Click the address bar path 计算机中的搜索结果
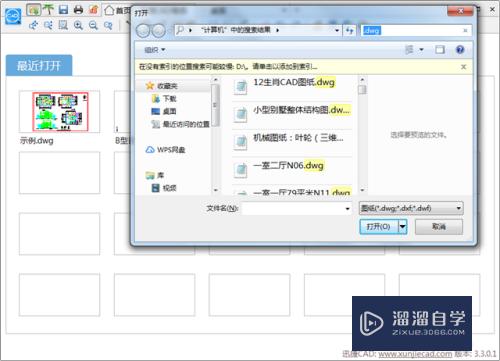 tap(236, 30)
